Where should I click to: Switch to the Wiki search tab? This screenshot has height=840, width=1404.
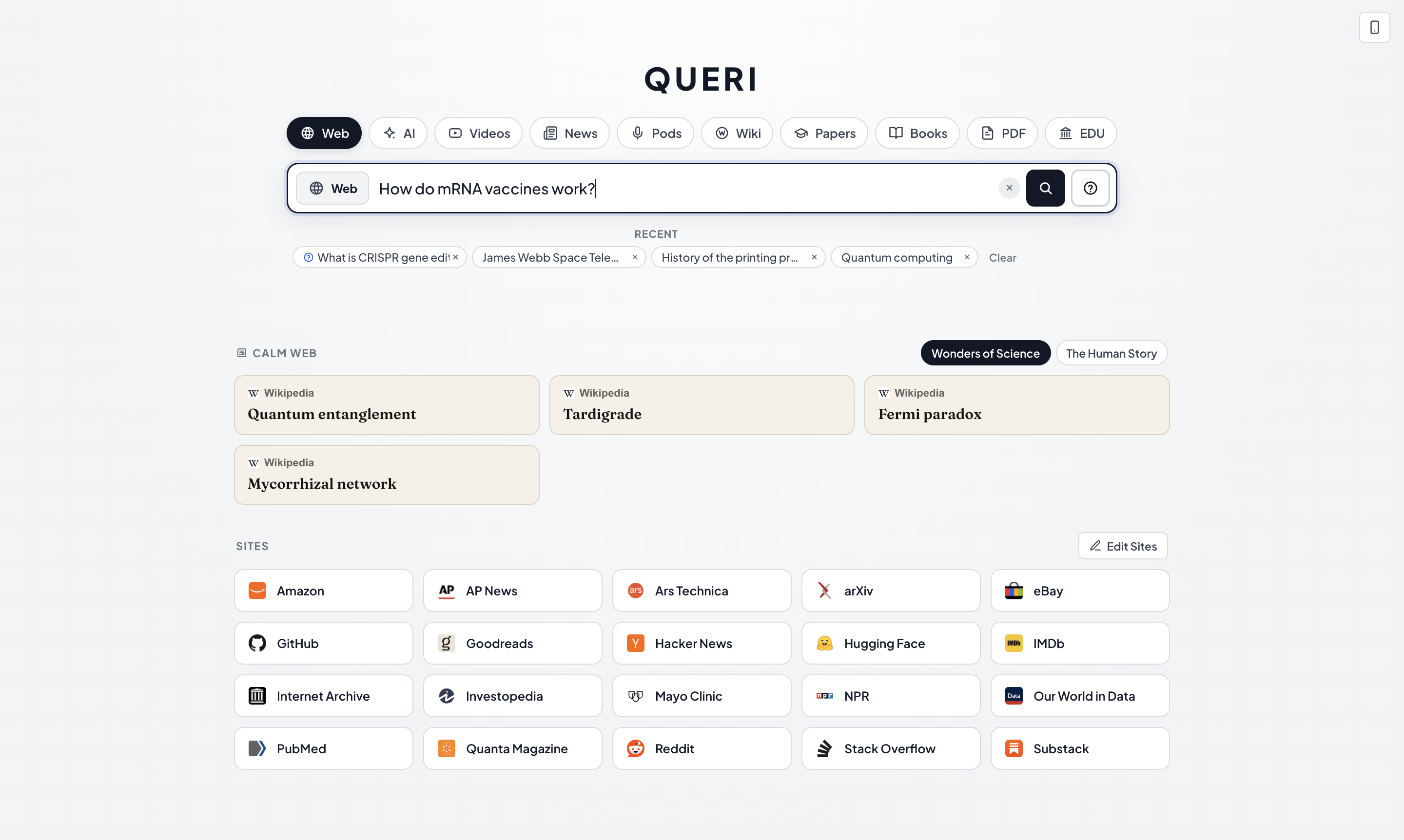pos(737,133)
